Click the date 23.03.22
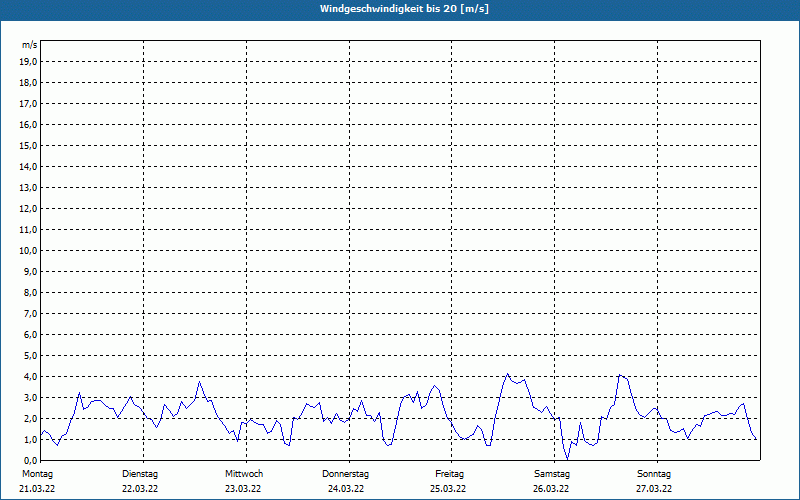The width and height of the screenshot is (800, 500). pos(243,489)
